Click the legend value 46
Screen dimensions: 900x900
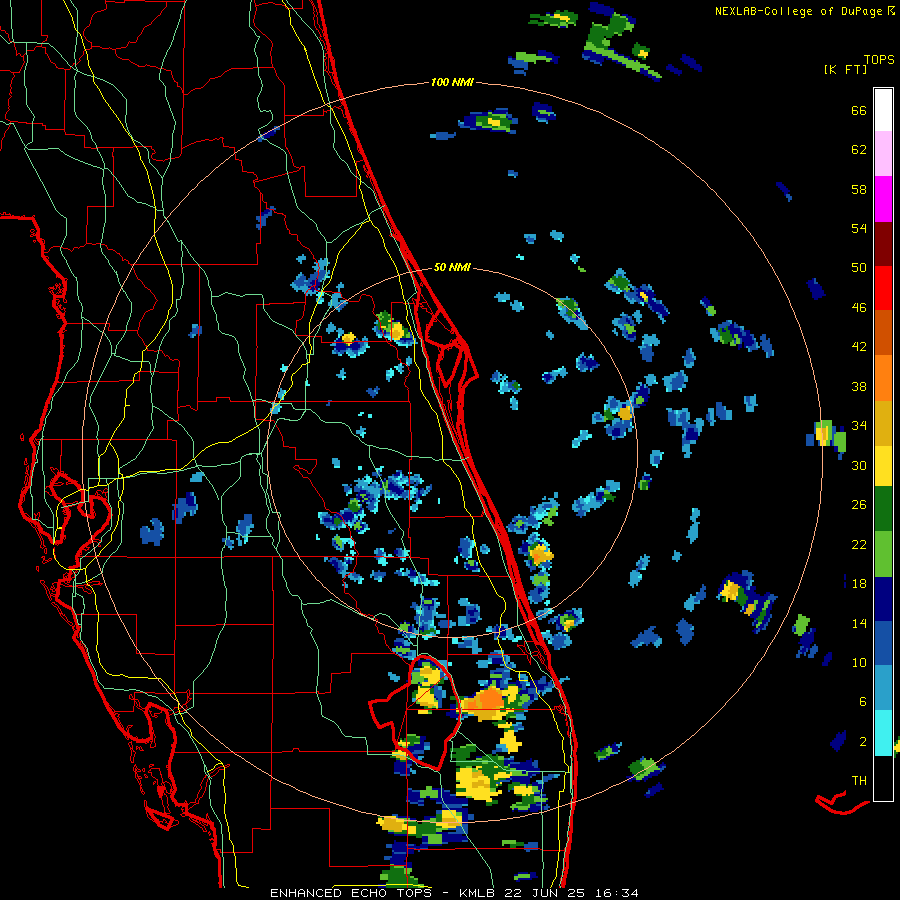[x=859, y=308]
